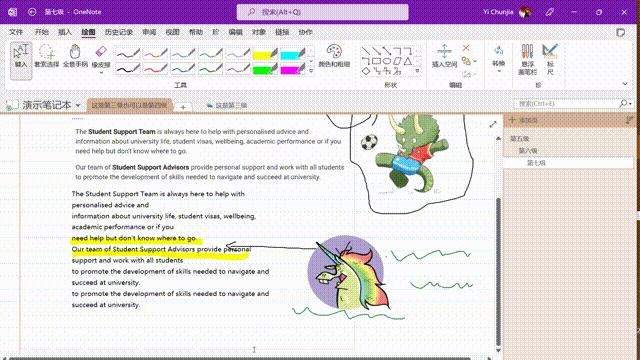640x360 pixels.
Task: Select the ellipse shape
Action: pos(387,61)
